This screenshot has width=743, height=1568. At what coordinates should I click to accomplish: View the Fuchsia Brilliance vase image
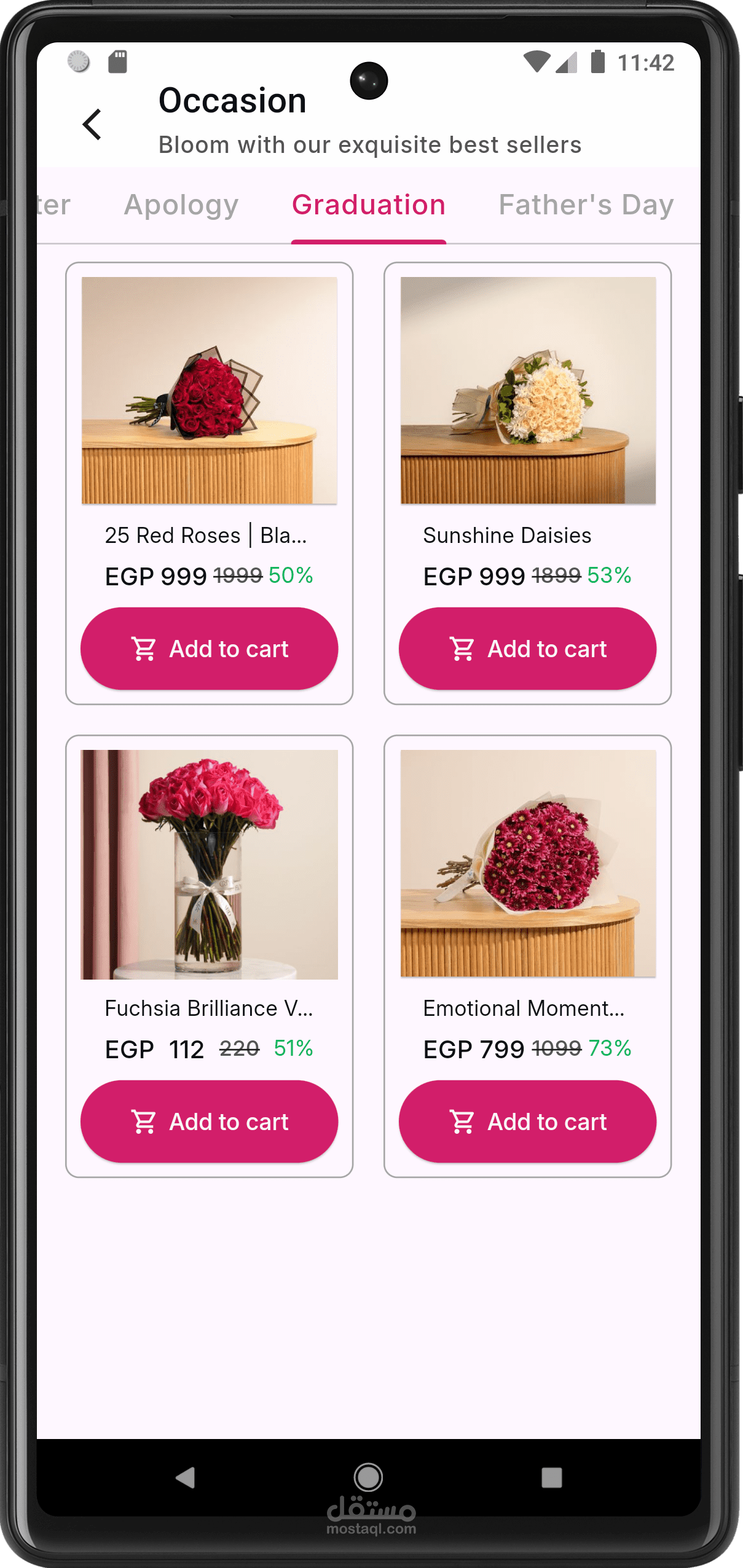tap(210, 864)
